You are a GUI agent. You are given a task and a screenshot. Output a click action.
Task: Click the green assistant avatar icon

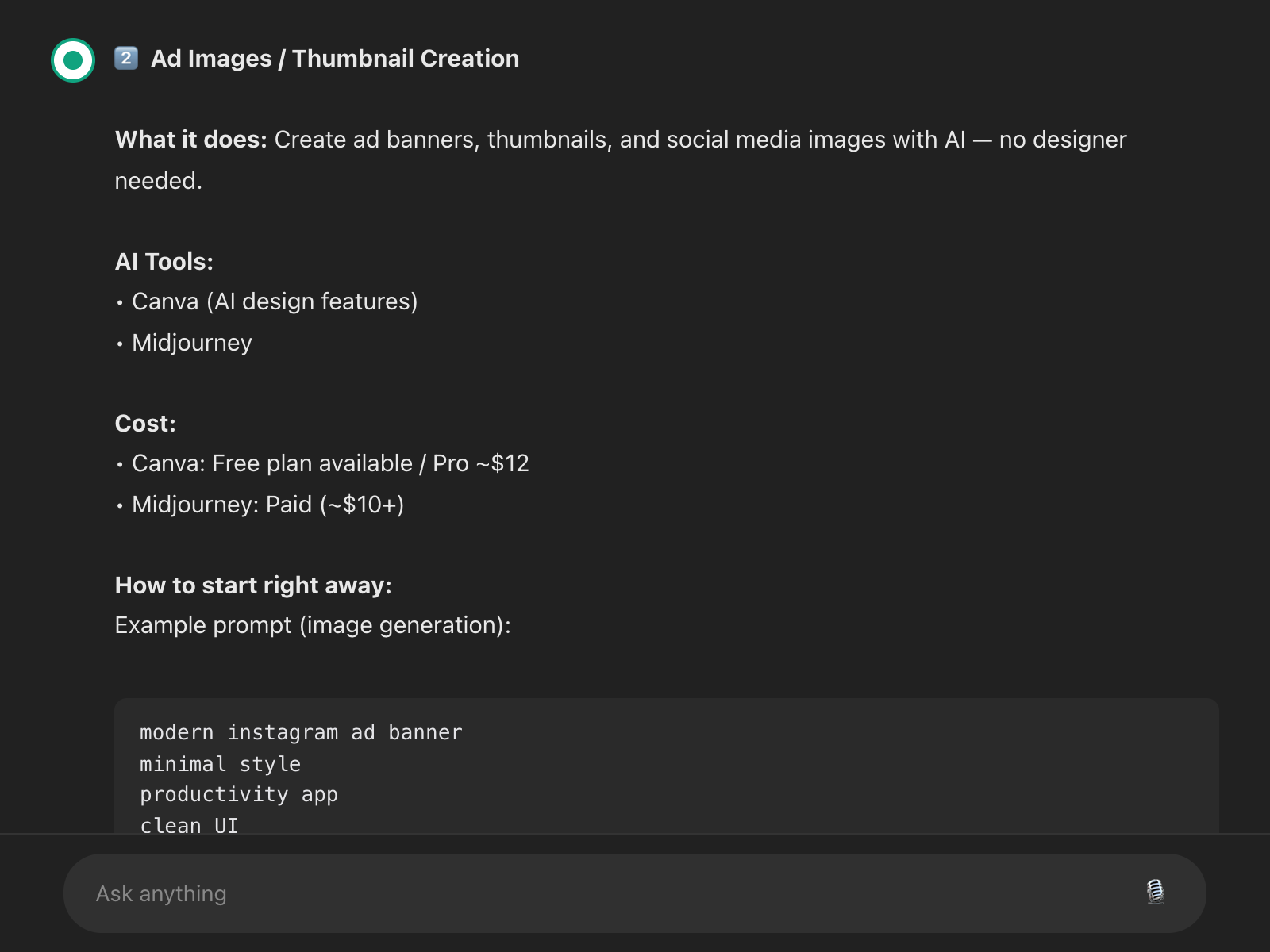(x=73, y=60)
